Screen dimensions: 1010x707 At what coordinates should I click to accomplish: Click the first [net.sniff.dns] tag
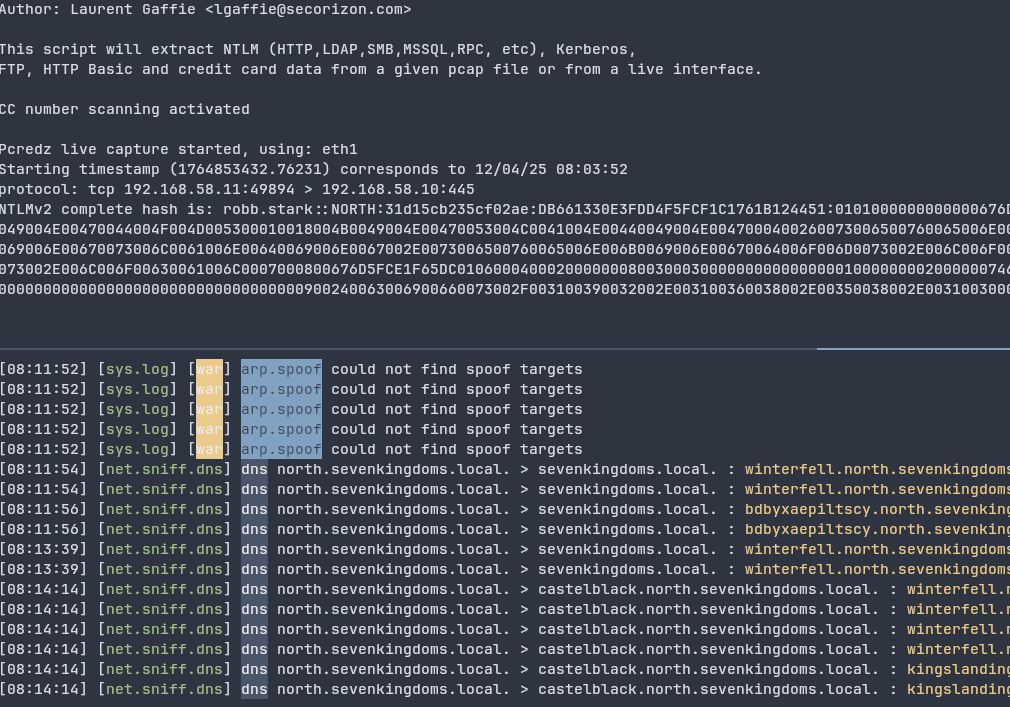pos(165,469)
